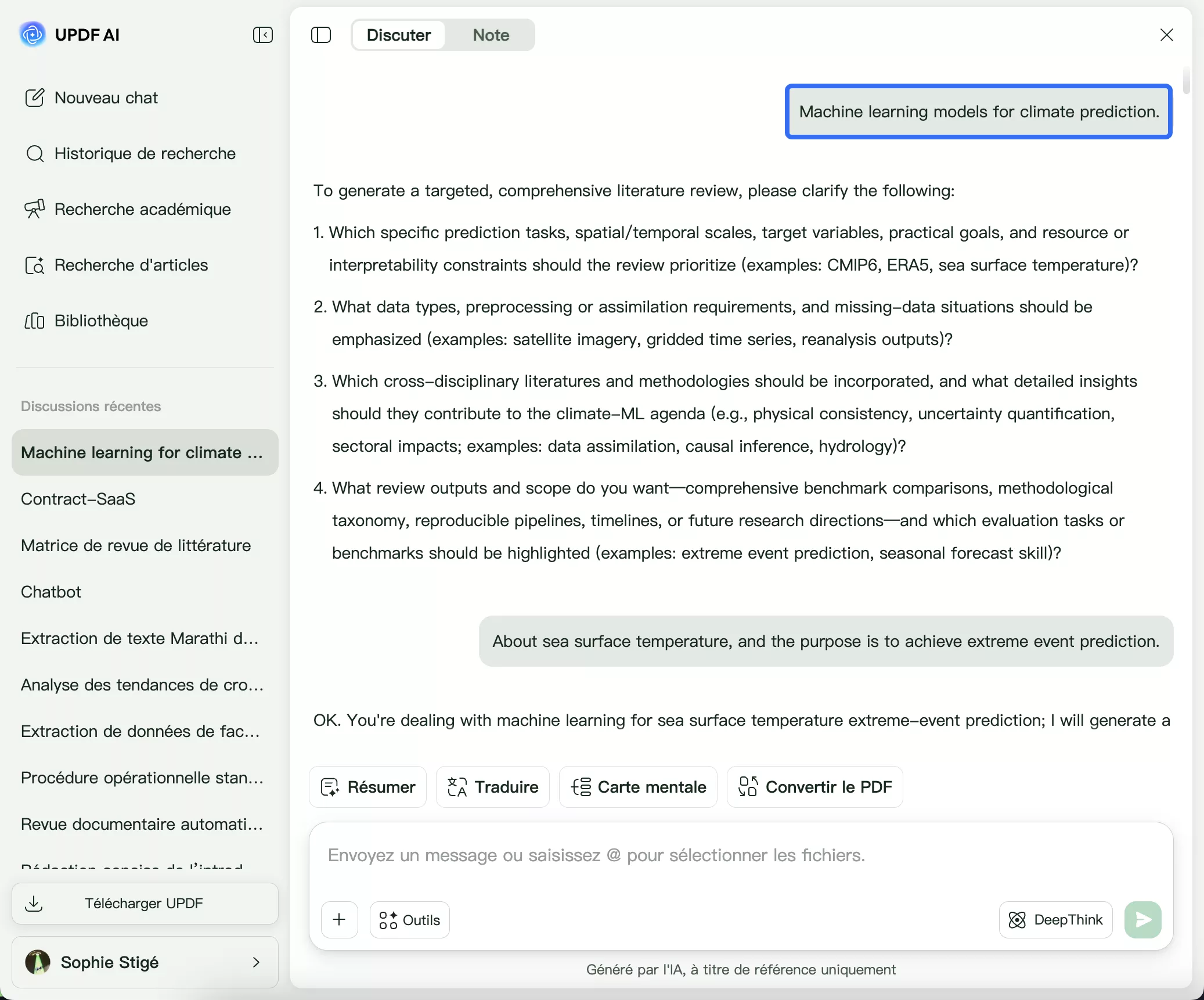Image resolution: width=1204 pixels, height=1000 pixels.
Task: Open the Outils tools menu
Action: (410, 919)
